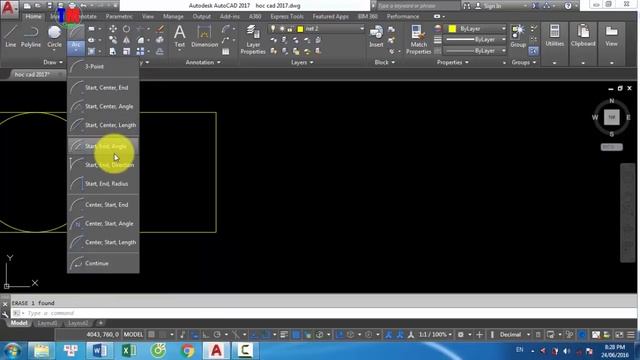Image resolution: width=640 pixels, height=360 pixels.
Task: Select the Line tool
Action: tap(11, 36)
